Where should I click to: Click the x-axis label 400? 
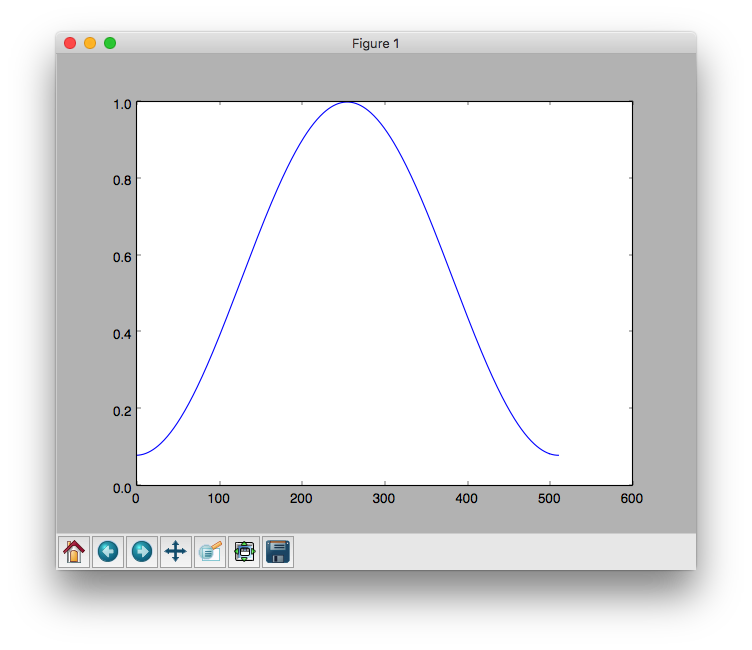(467, 498)
